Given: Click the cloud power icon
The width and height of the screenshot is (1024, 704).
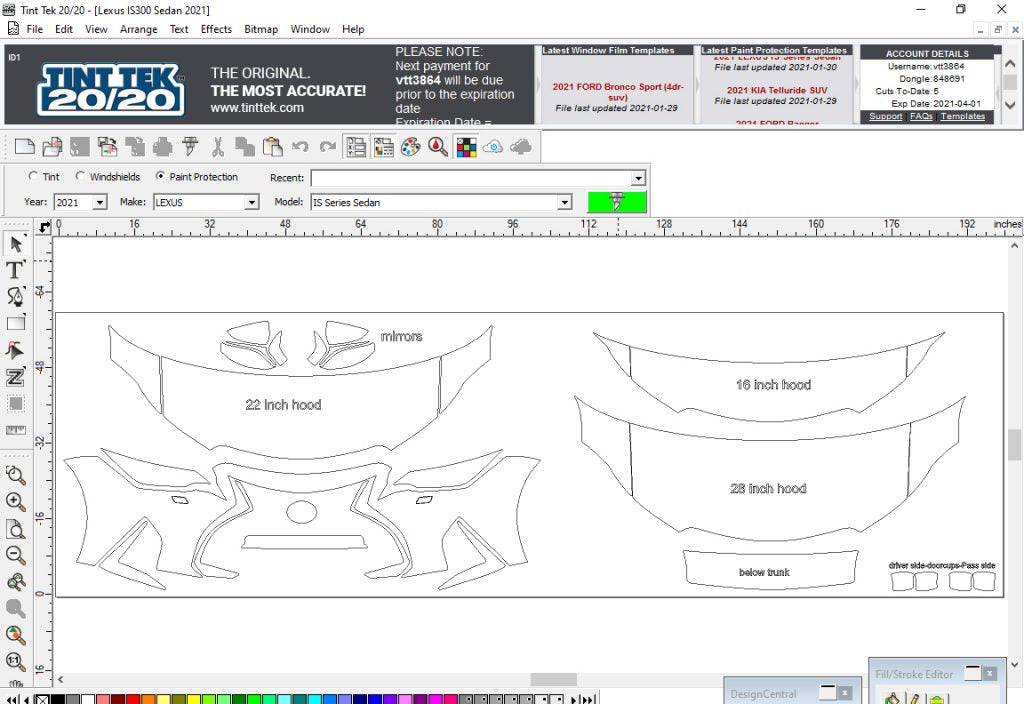Looking at the screenshot, I should (493, 147).
